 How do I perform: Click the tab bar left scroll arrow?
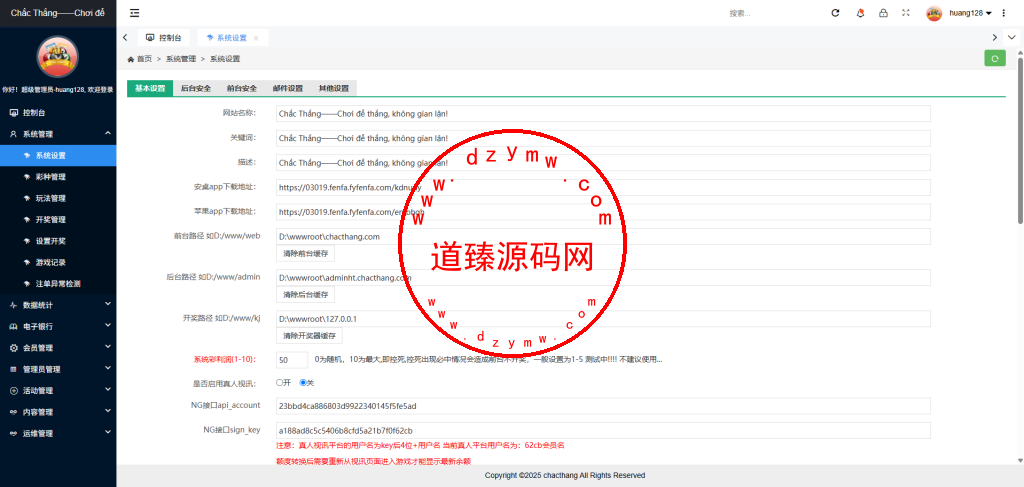[x=125, y=38]
